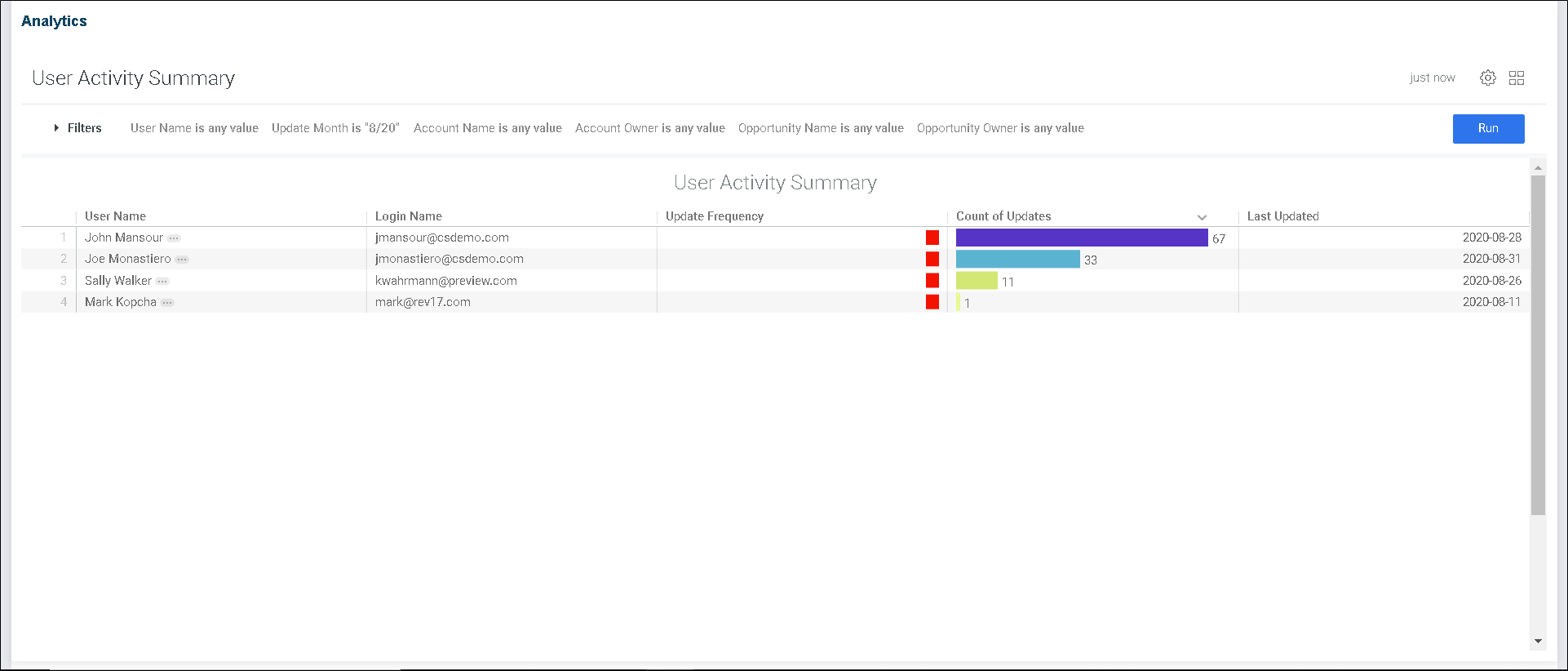
Task: Open ellipsis menu next to Mark Kopcha
Action: tap(167, 303)
